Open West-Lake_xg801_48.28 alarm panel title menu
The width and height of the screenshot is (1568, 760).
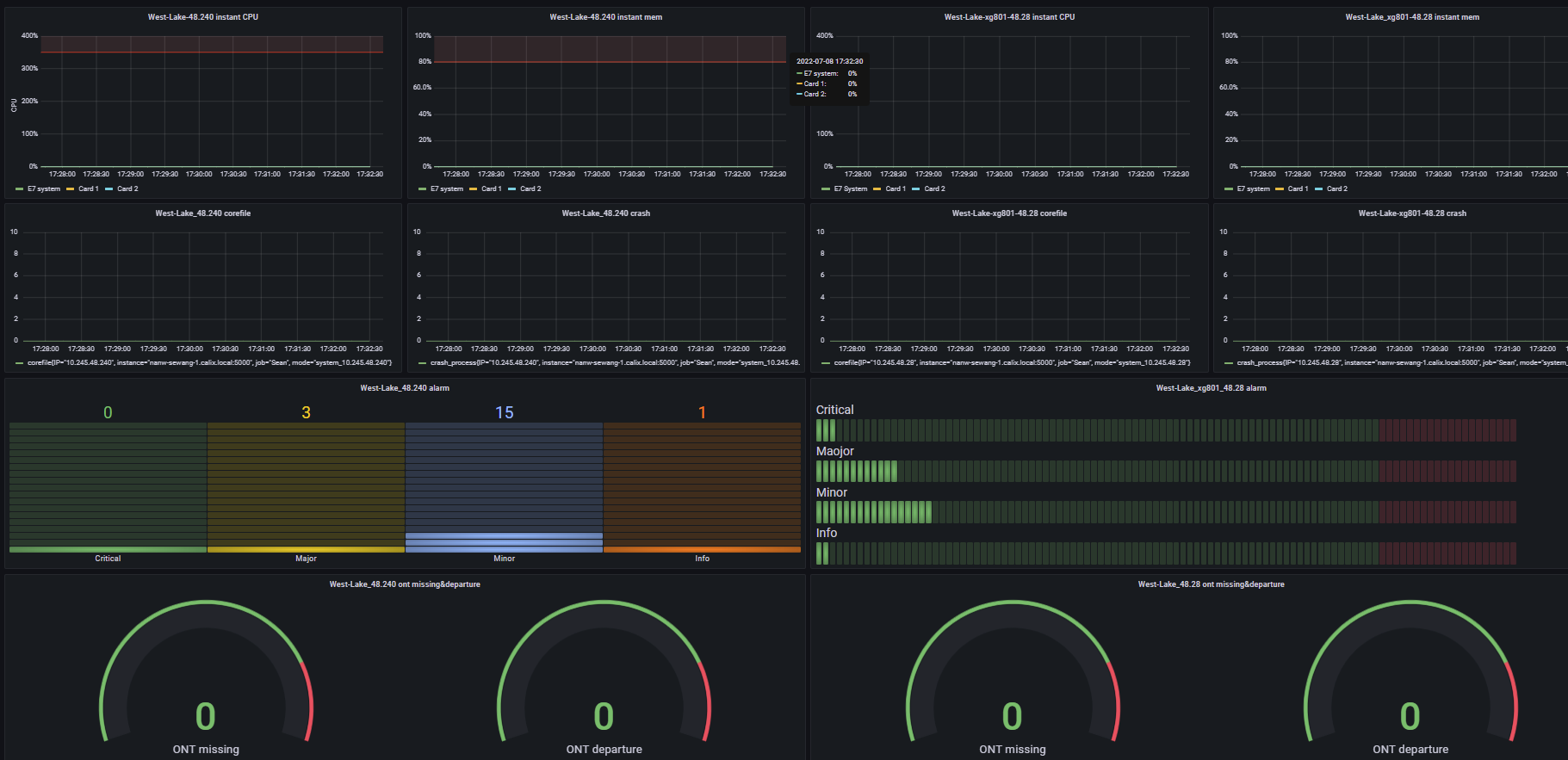(x=1211, y=388)
